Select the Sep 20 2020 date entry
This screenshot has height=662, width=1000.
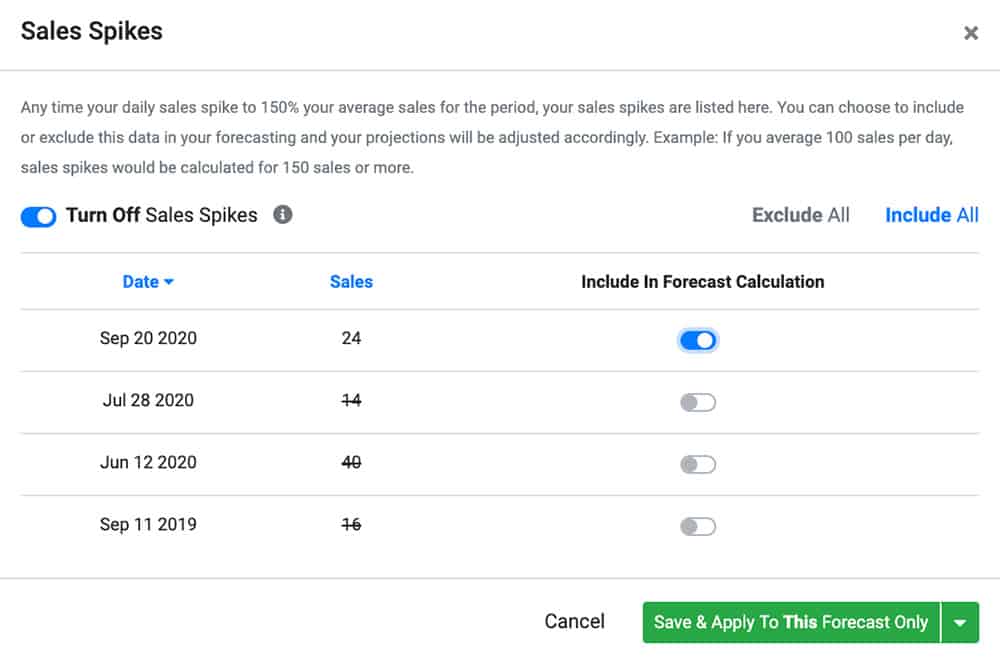pyautogui.click(x=148, y=339)
